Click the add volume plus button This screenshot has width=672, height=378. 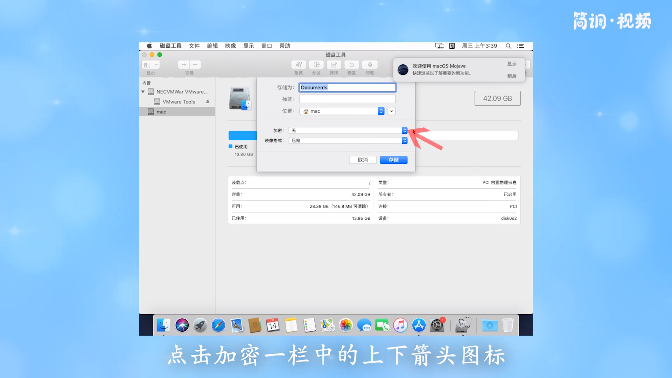click(184, 65)
